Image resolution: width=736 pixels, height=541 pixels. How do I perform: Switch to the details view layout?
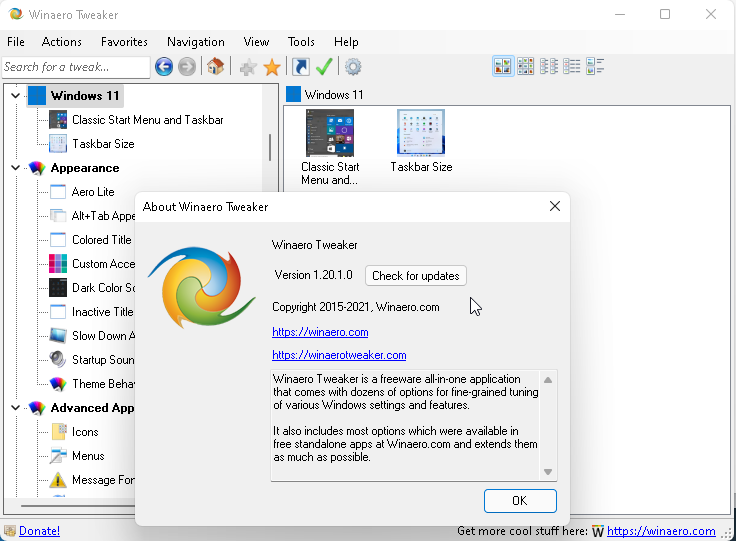595,66
